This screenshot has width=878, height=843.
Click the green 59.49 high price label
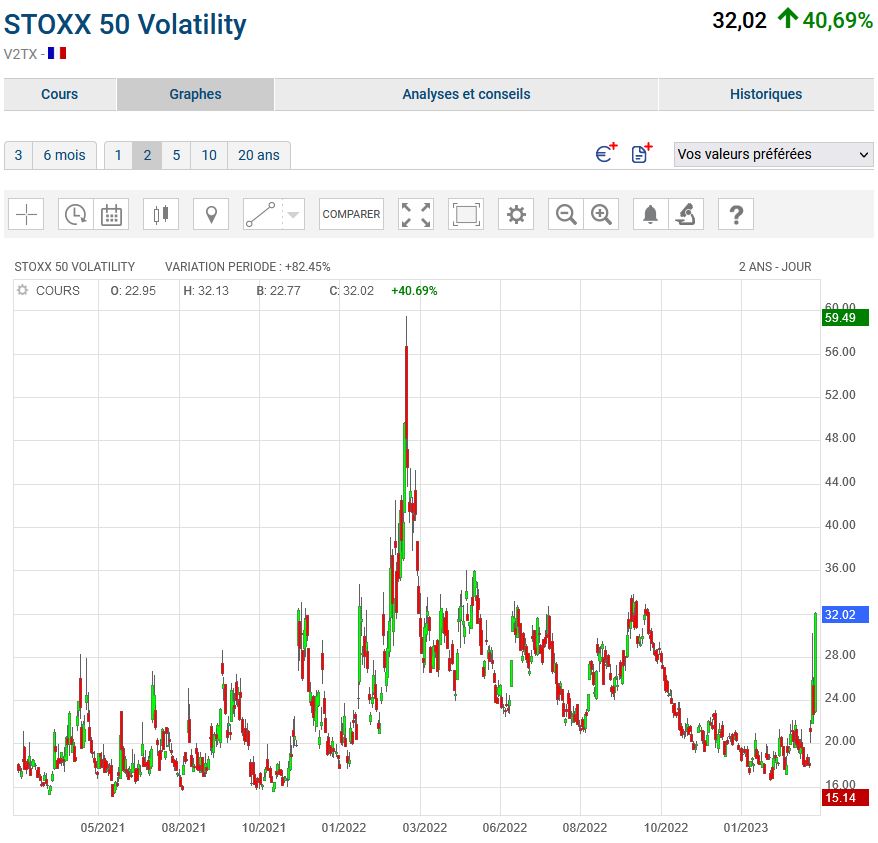click(845, 318)
